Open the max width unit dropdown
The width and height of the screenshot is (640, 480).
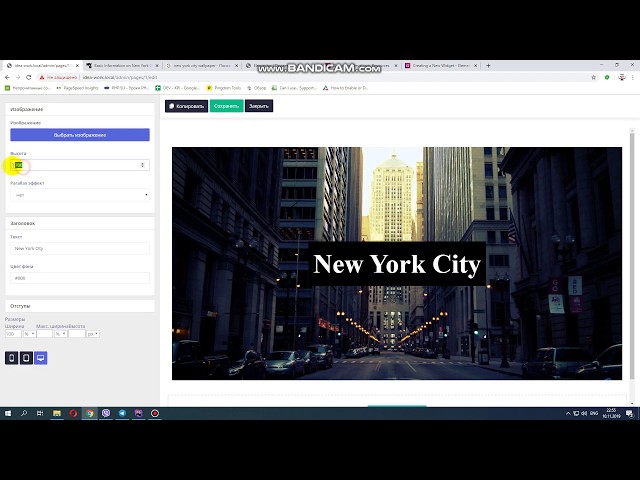coord(60,334)
